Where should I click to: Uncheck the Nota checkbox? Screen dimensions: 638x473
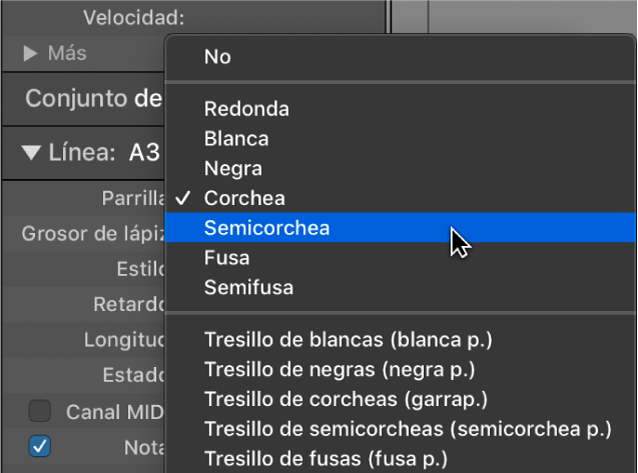pyautogui.click(x=40, y=447)
